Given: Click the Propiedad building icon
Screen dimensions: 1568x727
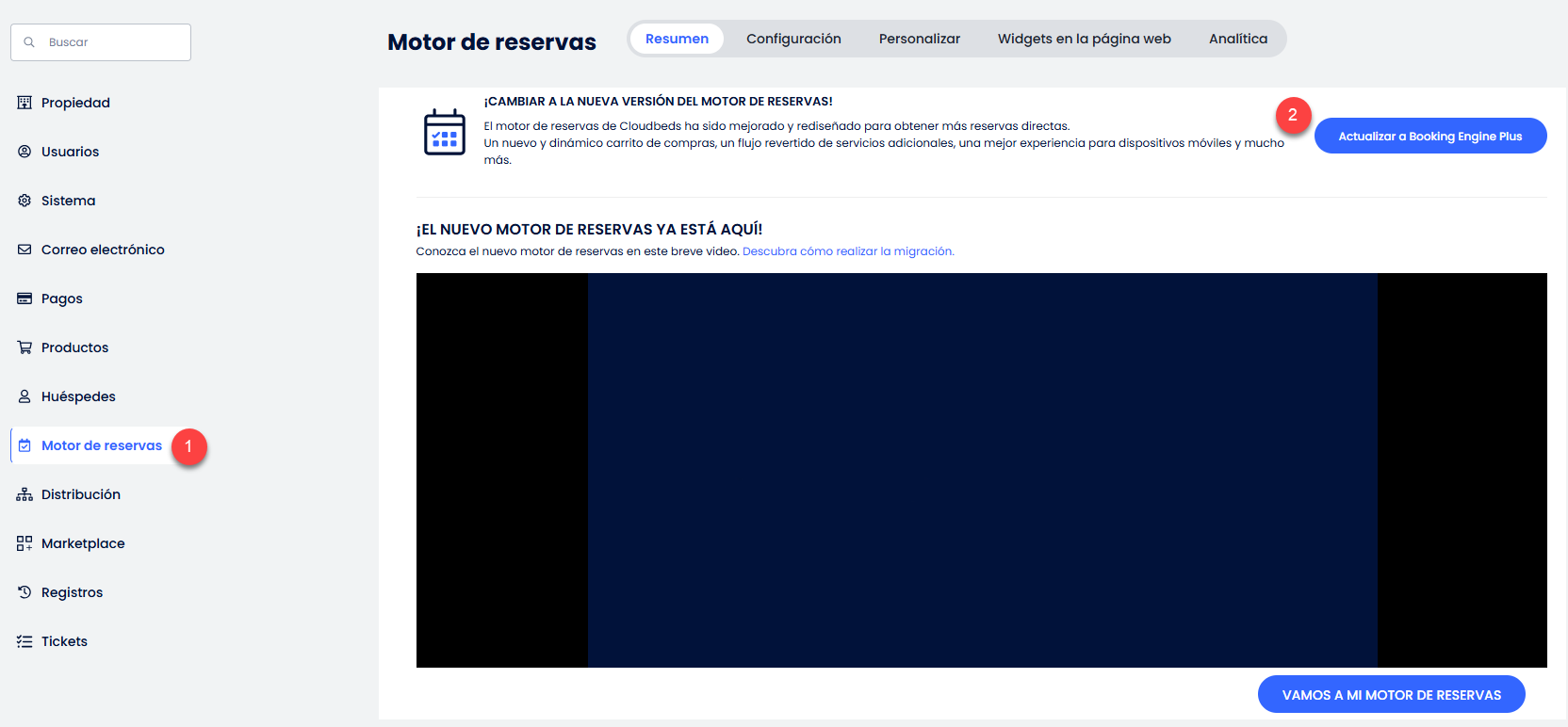Looking at the screenshot, I should pos(24,103).
